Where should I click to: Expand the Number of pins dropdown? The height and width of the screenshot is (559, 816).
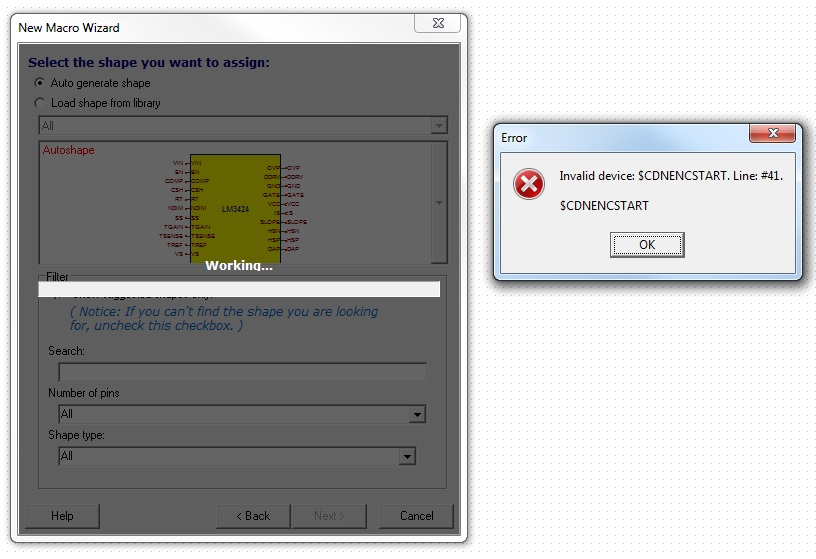coord(417,414)
